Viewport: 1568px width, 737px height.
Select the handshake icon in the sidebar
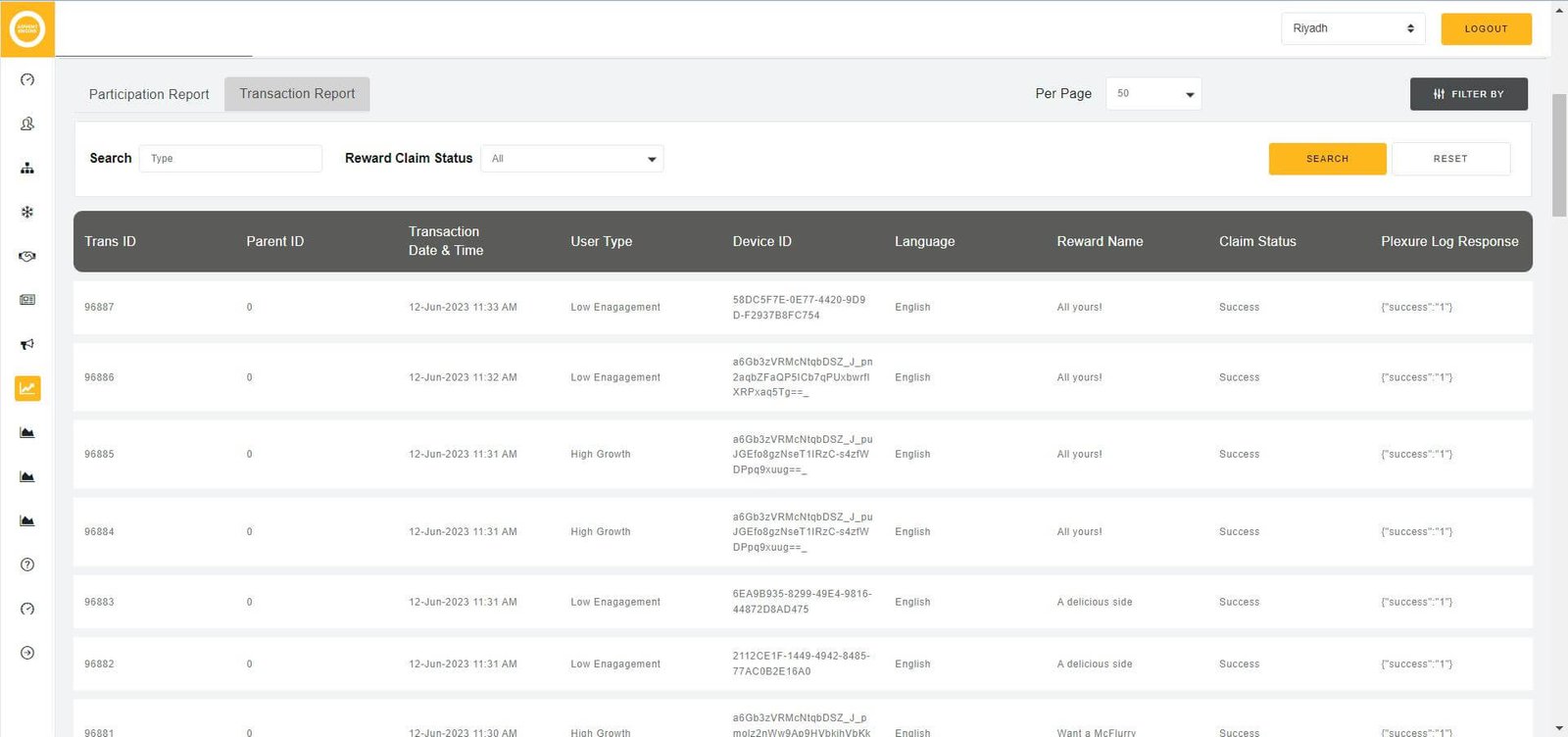[27, 256]
